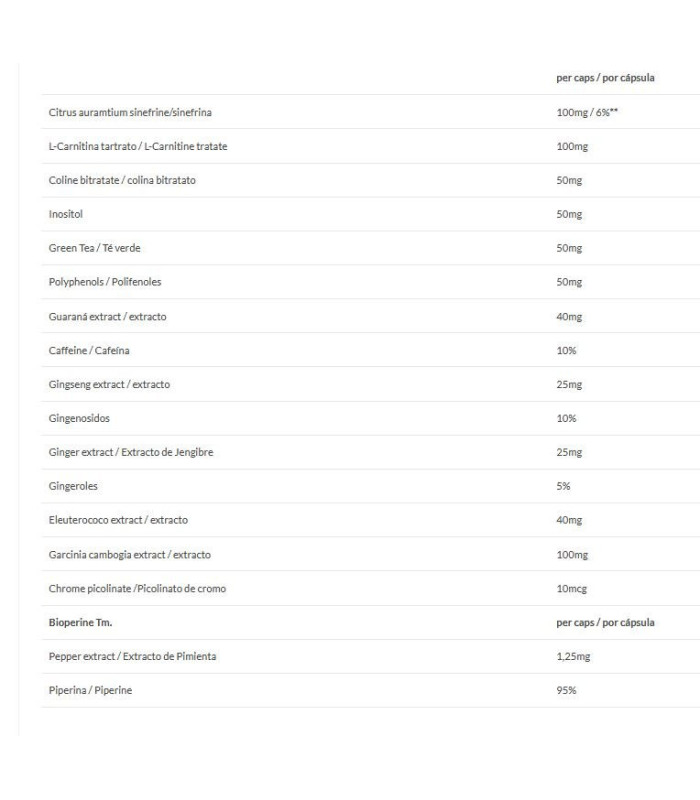Click the Citrus aurantium sinefrine/sinefrina row label
Screen dimensions: 700x800
point(130,112)
